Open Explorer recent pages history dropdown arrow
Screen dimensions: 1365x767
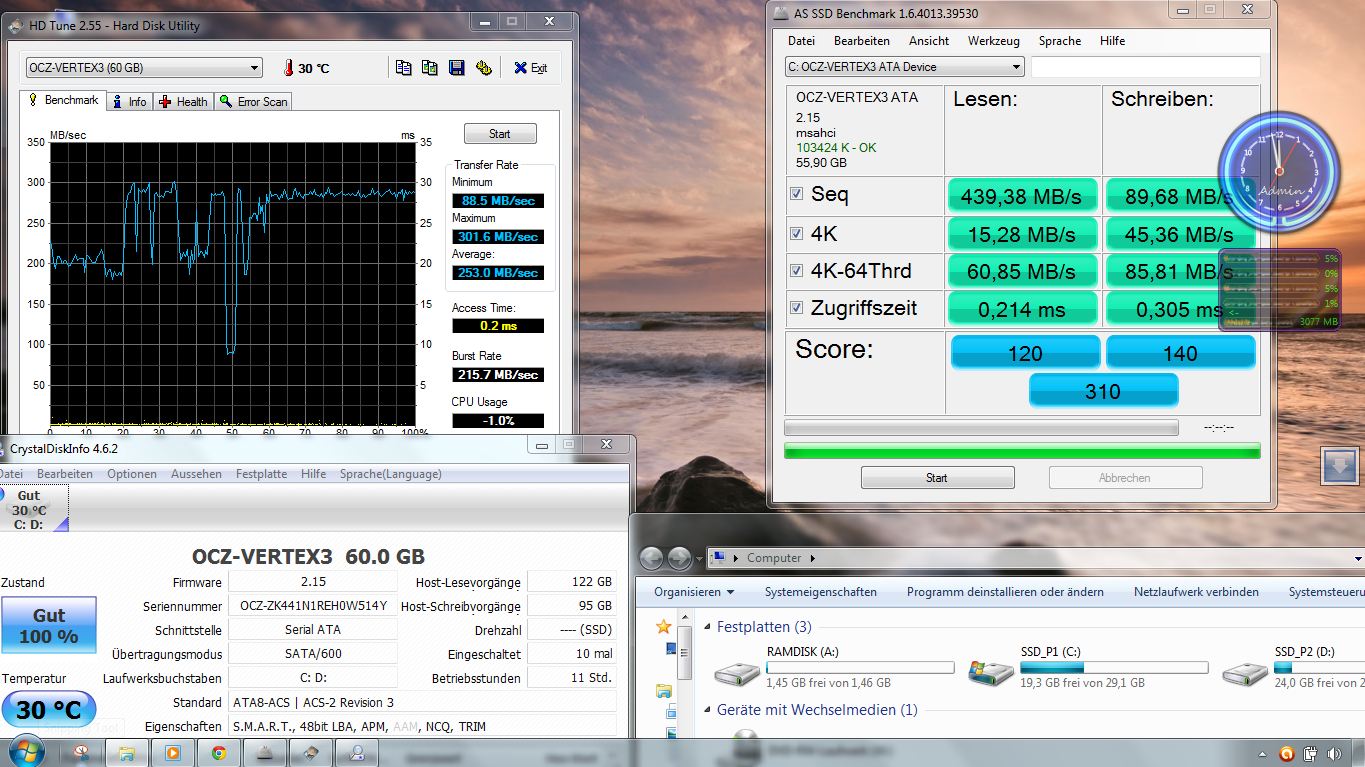pyautogui.click(x=700, y=558)
